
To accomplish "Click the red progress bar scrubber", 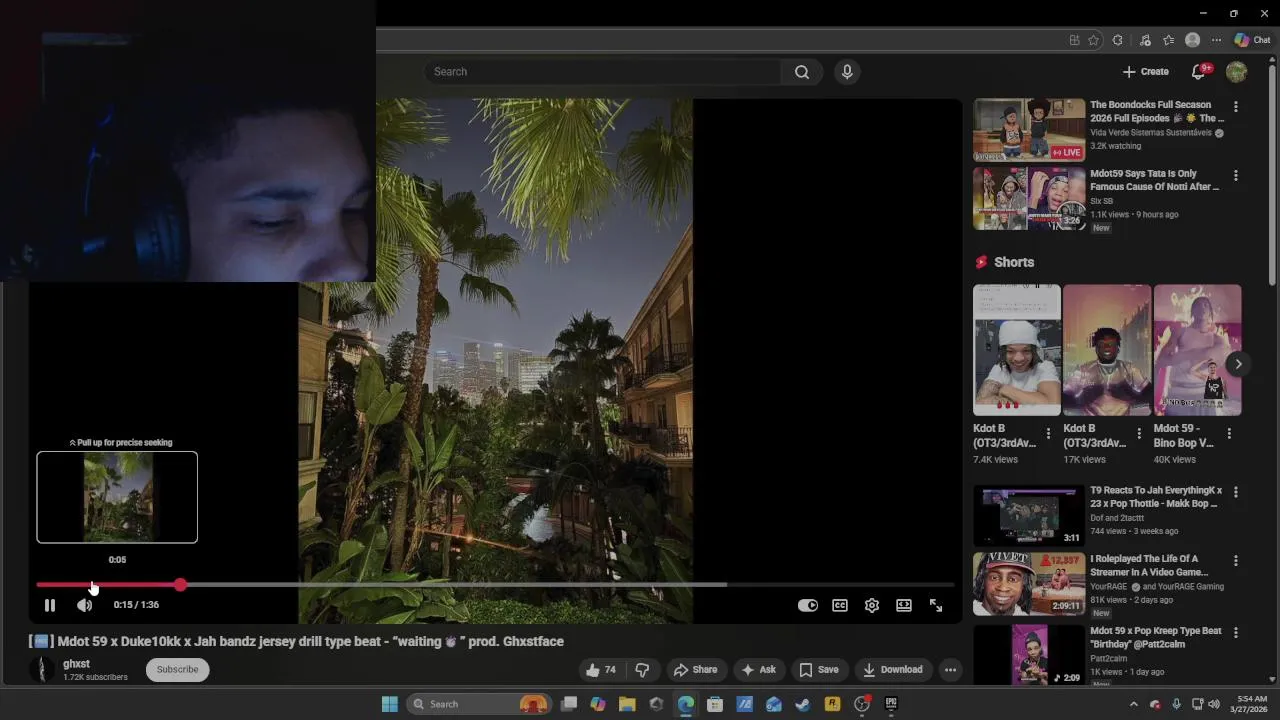I will (x=180, y=584).
